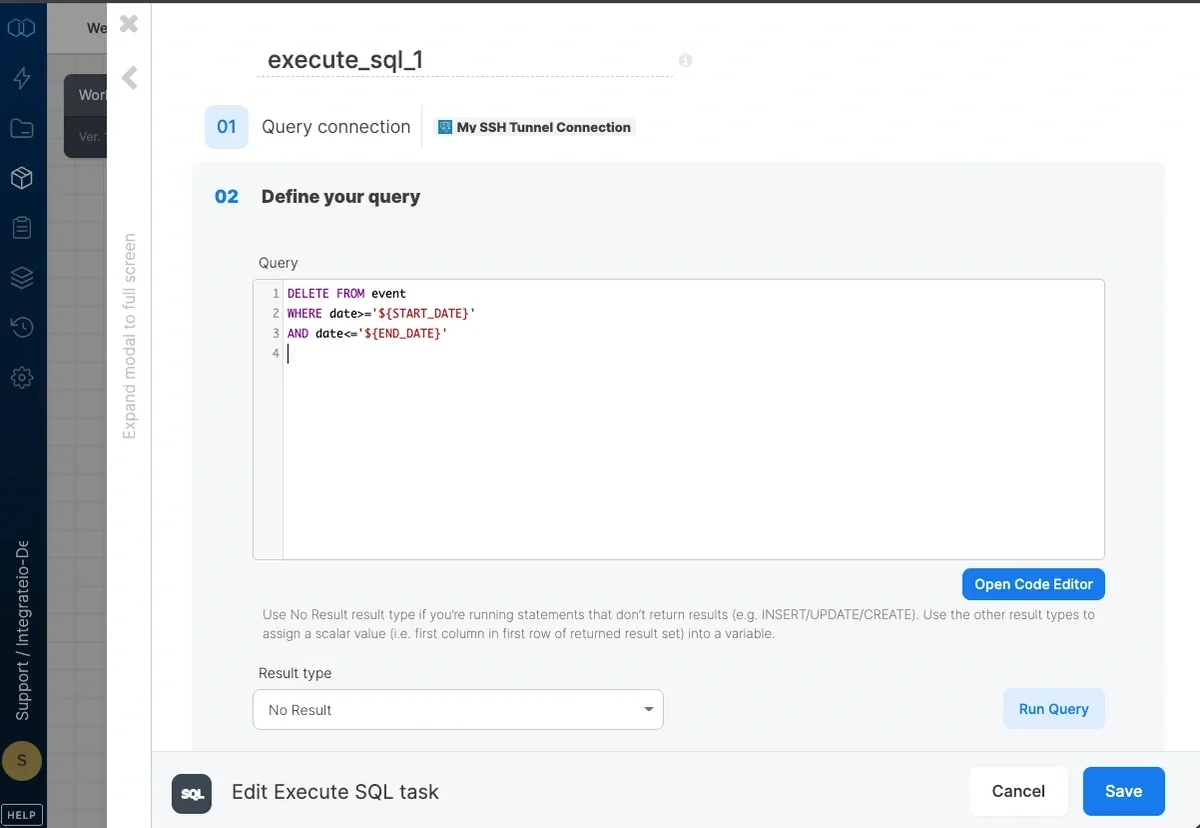
Task: Open the folder projects icon in sidebar
Action: (x=22, y=128)
